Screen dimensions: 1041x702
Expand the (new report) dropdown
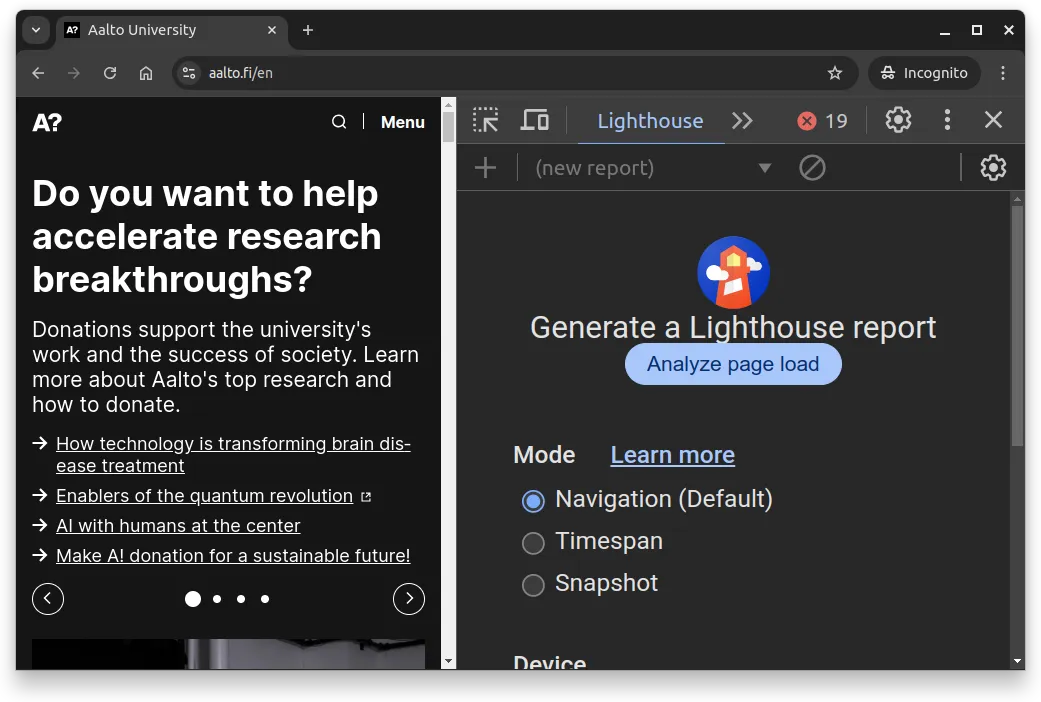click(764, 167)
